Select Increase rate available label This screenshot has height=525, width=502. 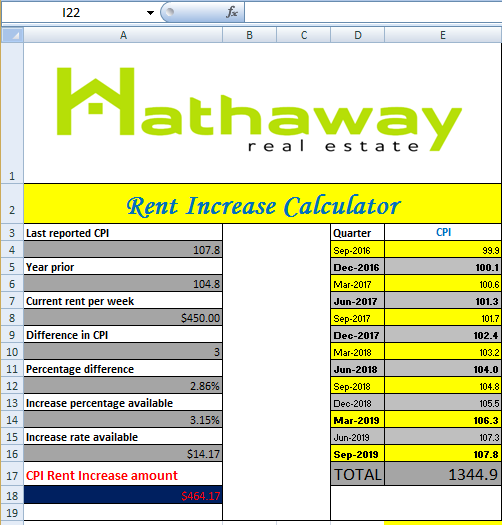(123, 437)
